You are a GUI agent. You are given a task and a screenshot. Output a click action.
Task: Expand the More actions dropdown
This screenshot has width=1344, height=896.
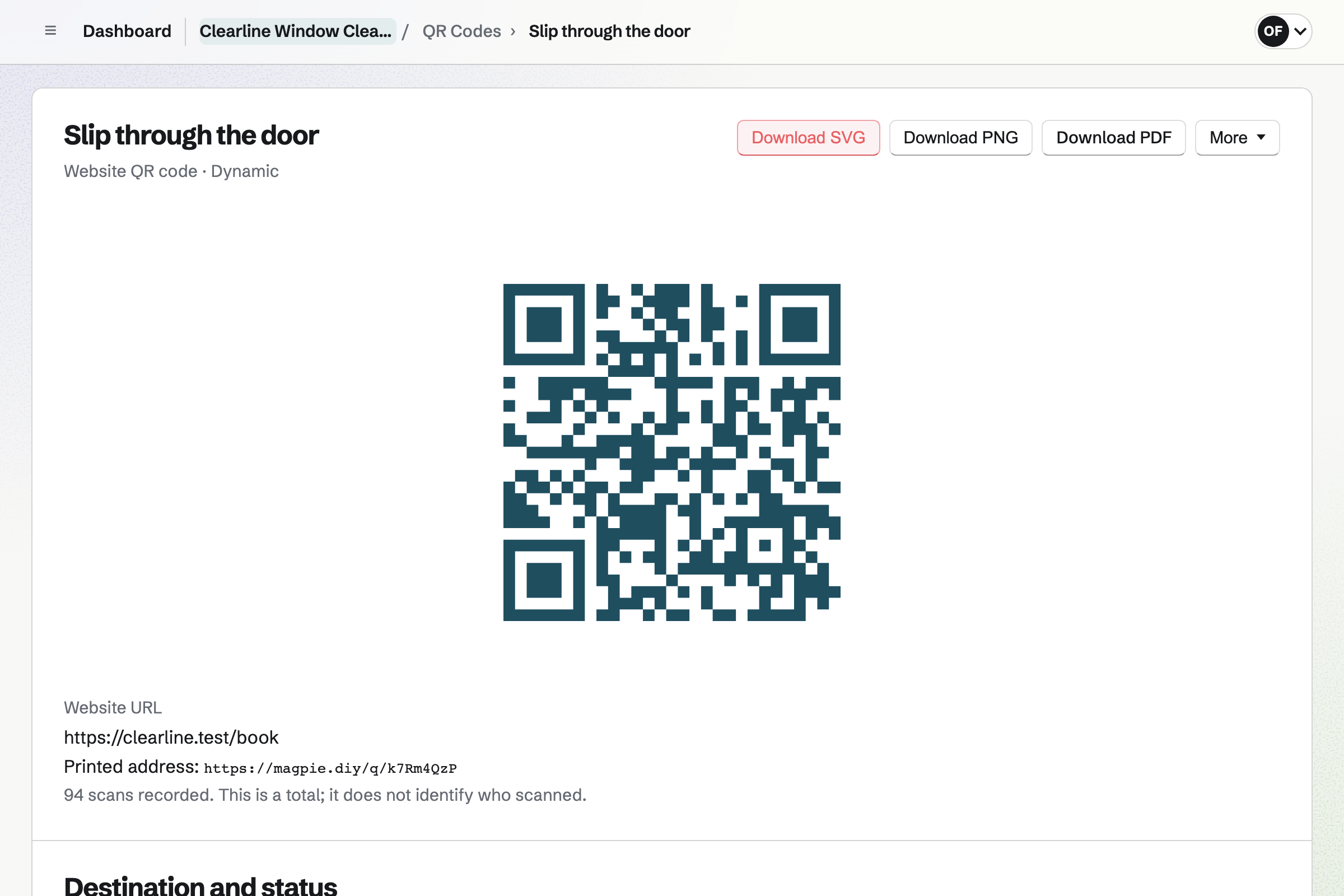pos(1236,137)
